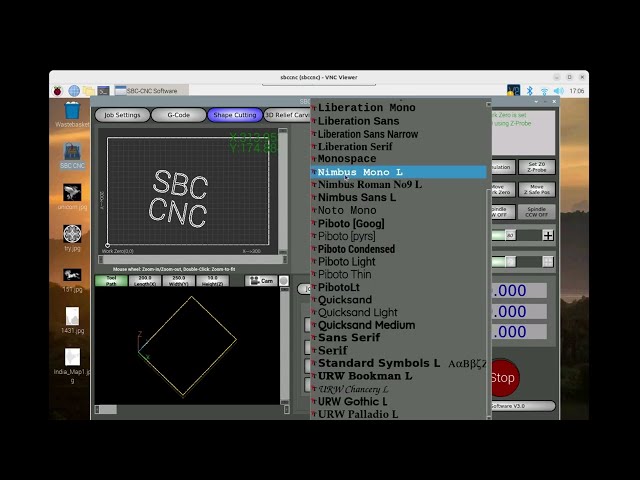Select the 1431.jpg desktop file
640x480 pixels.
point(72,320)
